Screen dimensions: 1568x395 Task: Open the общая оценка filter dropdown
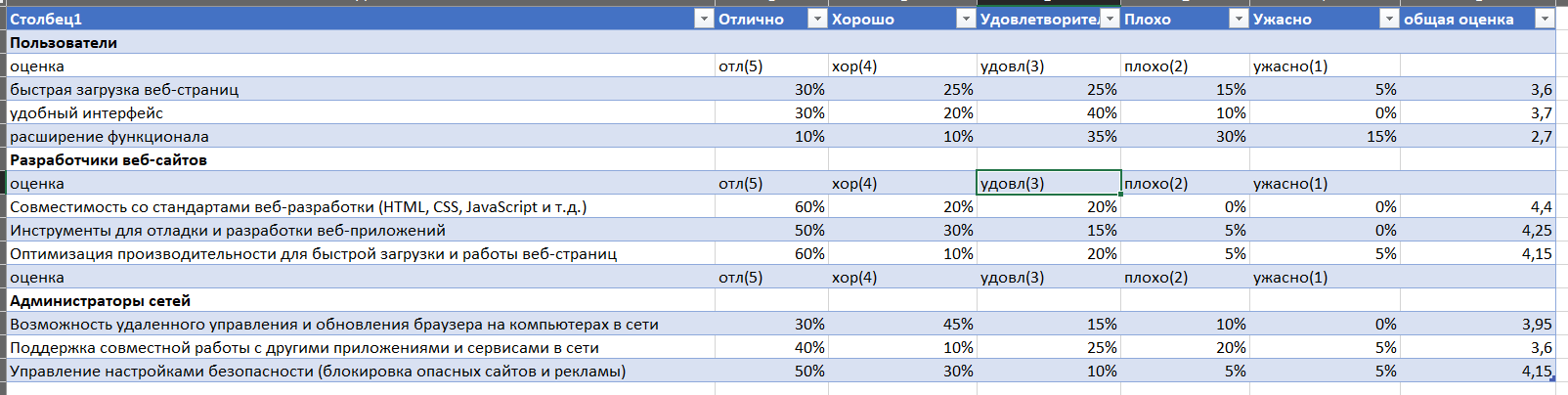coord(1544,19)
